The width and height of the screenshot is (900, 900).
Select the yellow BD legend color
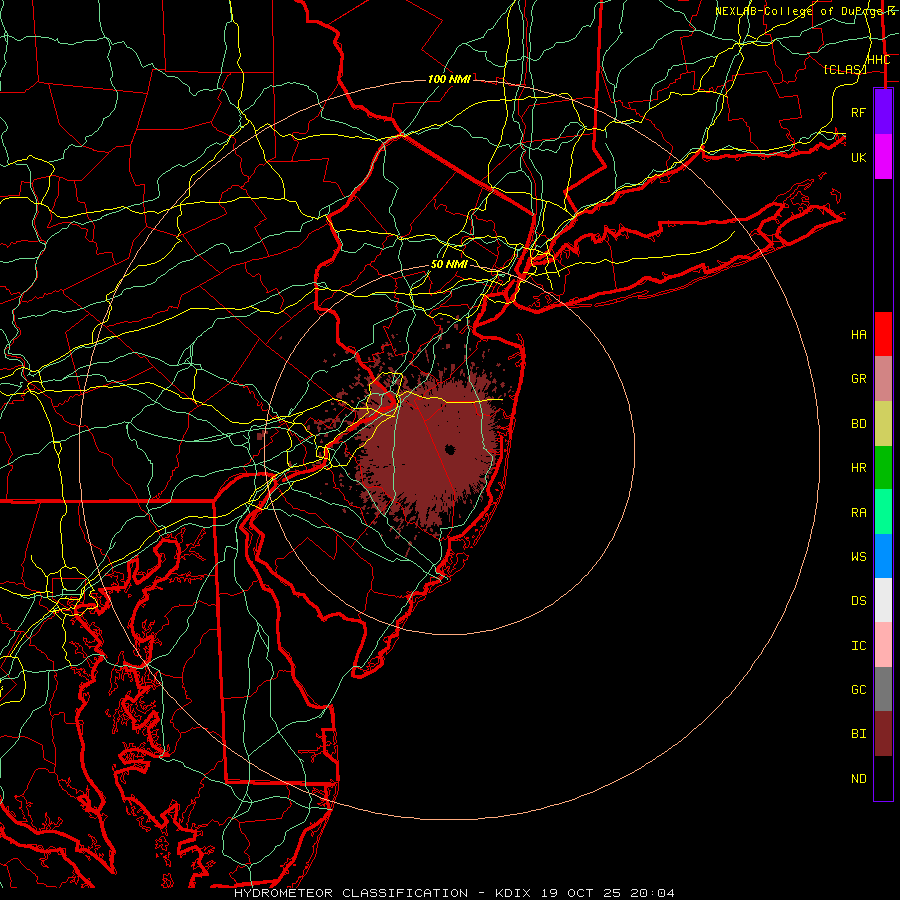pos(883,423)
